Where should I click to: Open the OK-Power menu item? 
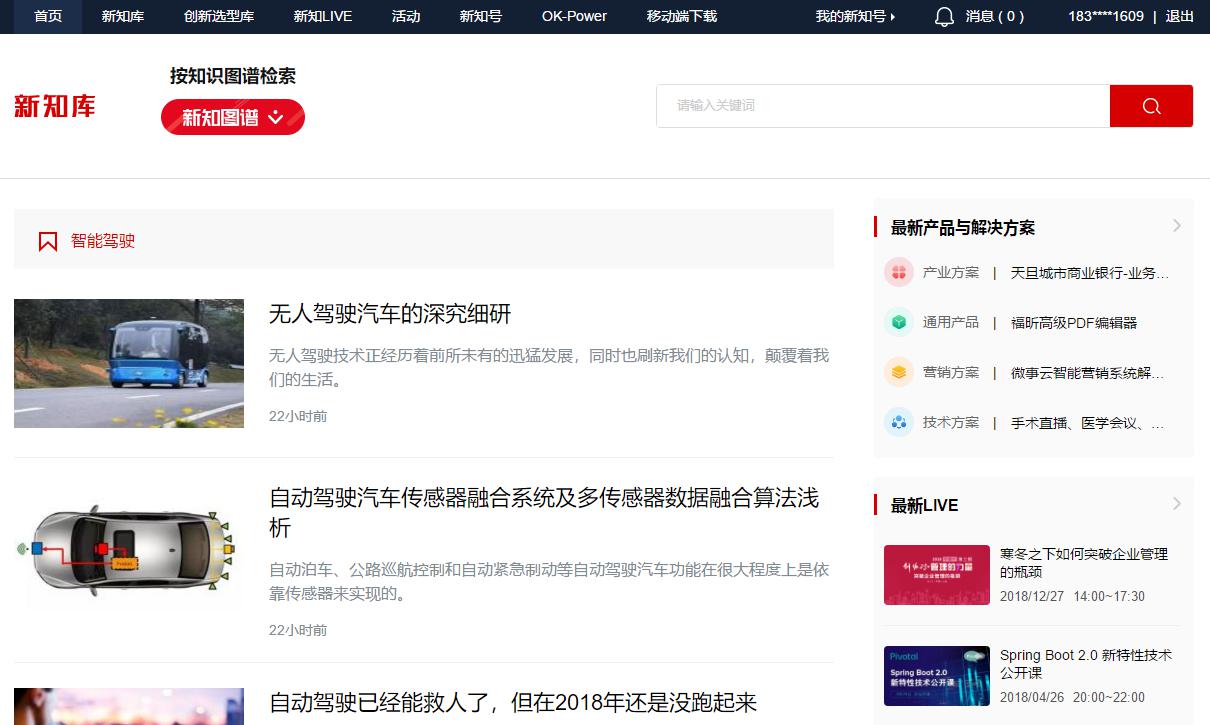point(574,16)
